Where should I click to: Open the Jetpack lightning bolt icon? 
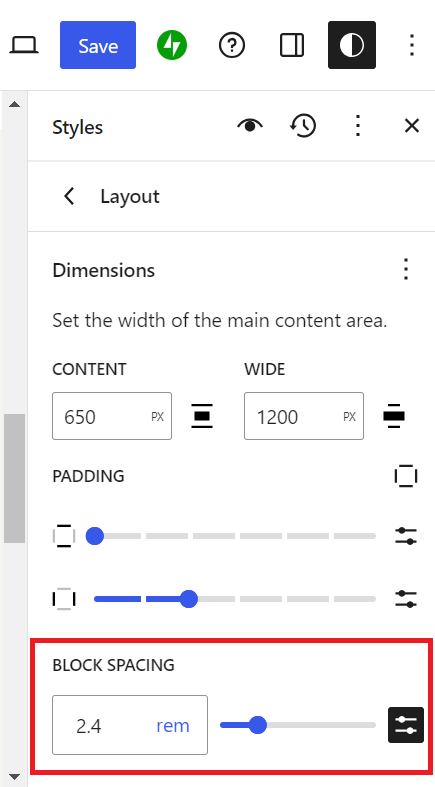172,45
